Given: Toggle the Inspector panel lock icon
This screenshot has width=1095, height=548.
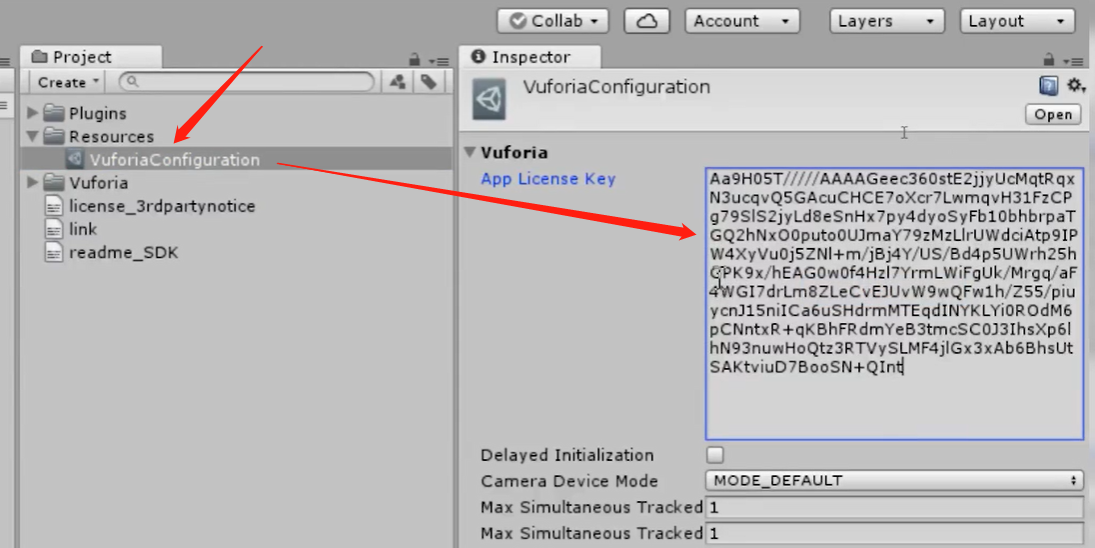Looking at the screenshot, I should [x=1048, y=59].
